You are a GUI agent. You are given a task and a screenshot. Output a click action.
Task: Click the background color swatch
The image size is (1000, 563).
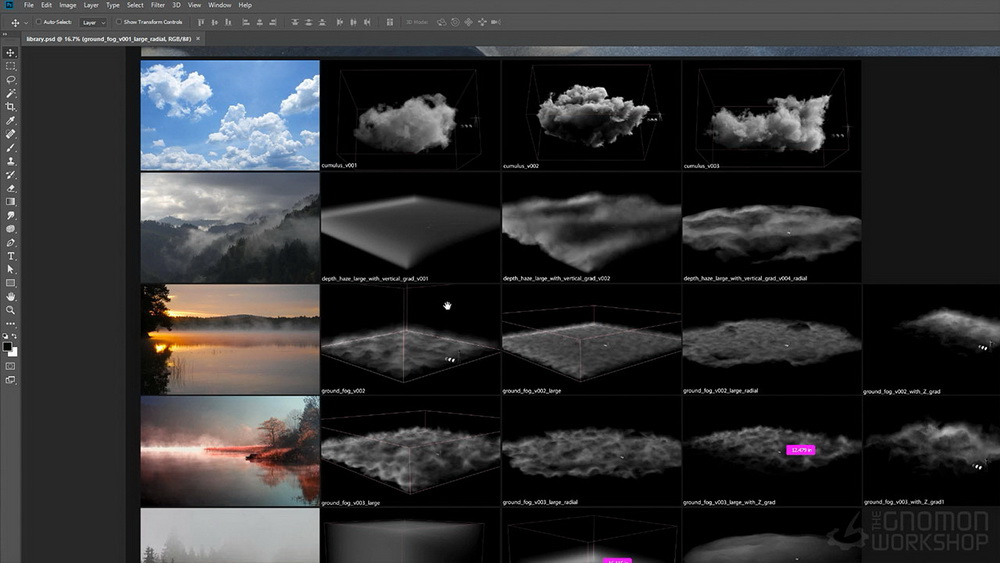[14, 352]
